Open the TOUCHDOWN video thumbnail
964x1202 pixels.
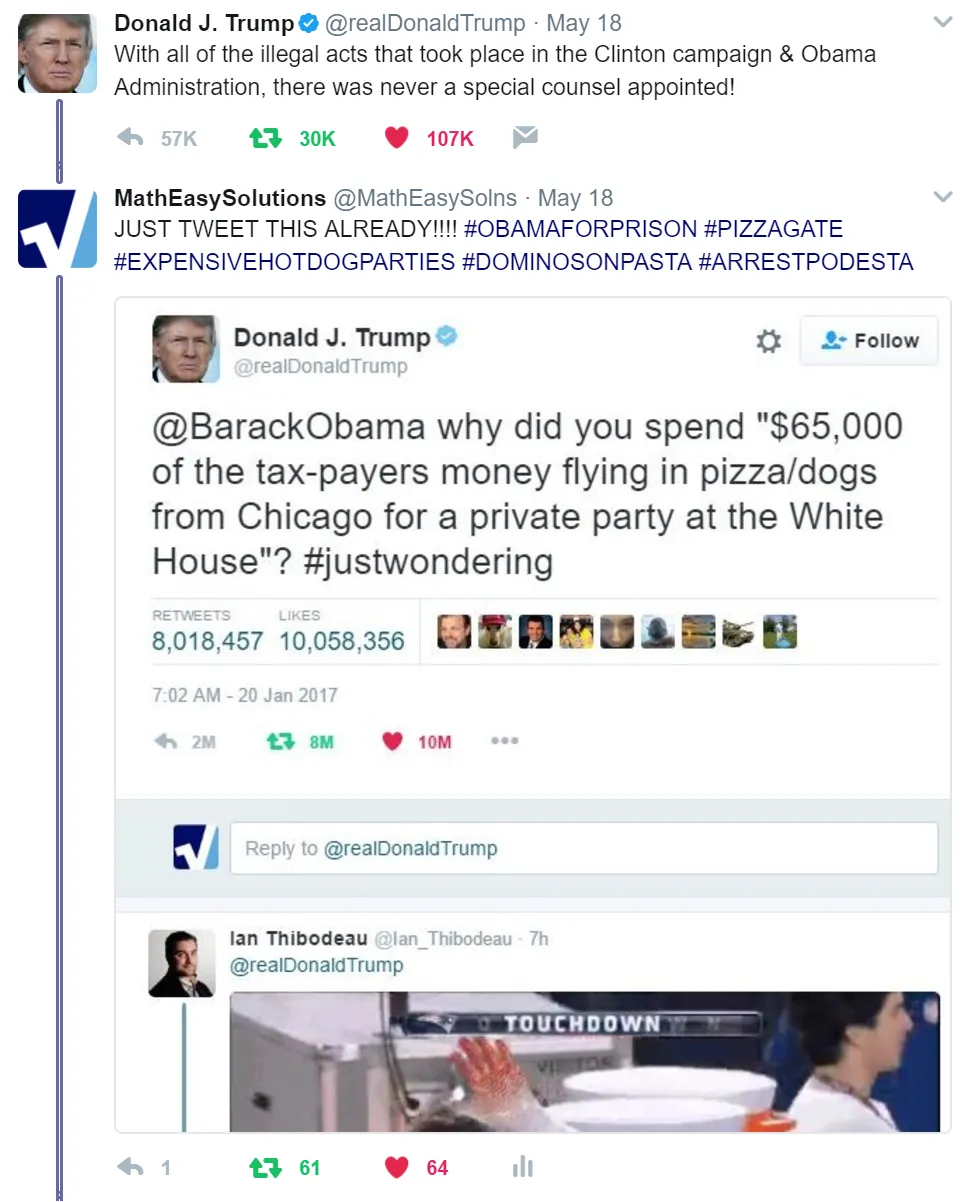[584, 1061]
